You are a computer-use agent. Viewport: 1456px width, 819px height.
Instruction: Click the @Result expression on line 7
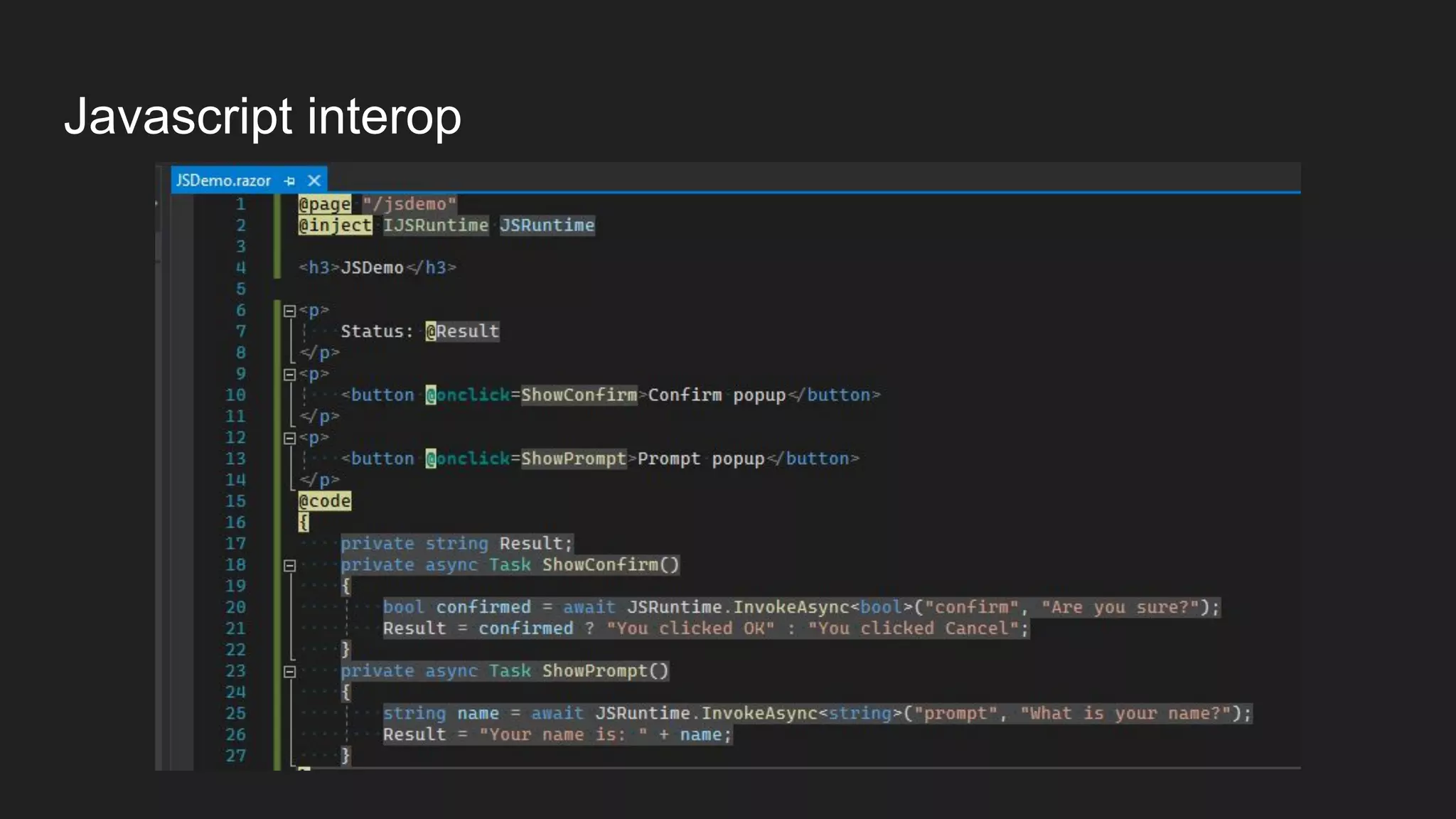pyautogui.click(x=463, y=331)
